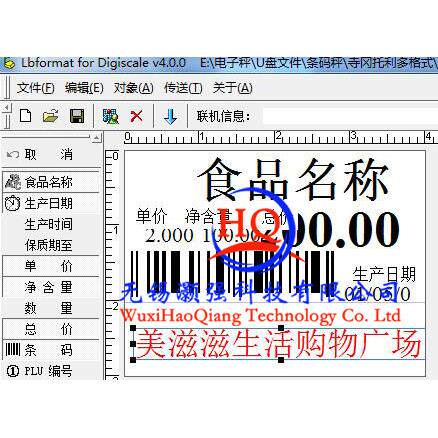This screenshot has height=438, width=438.
Task: Select the 食品名称 title on label
Action: [294, 179]
